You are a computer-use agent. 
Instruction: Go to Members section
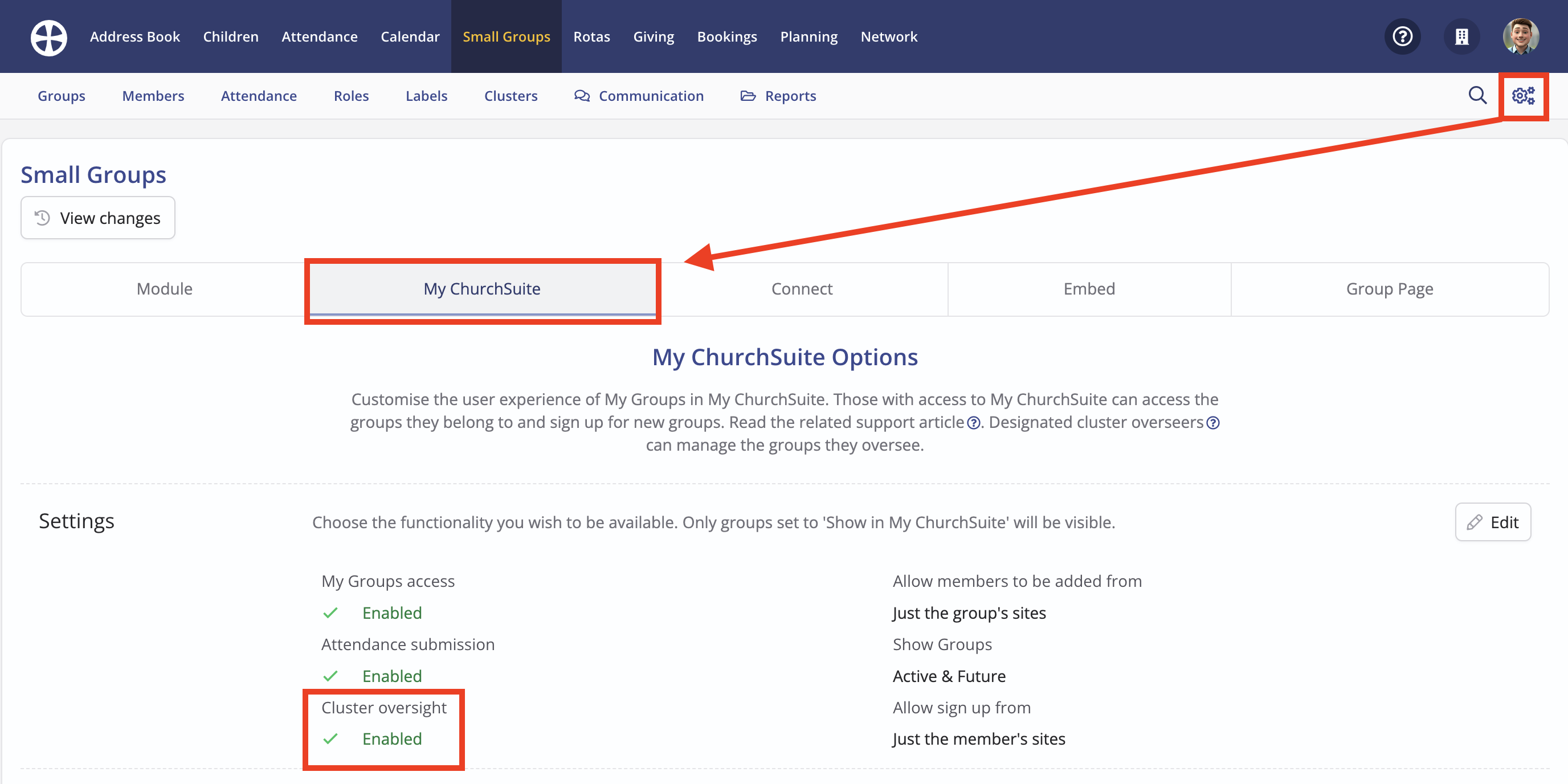(x=153, y=96)
